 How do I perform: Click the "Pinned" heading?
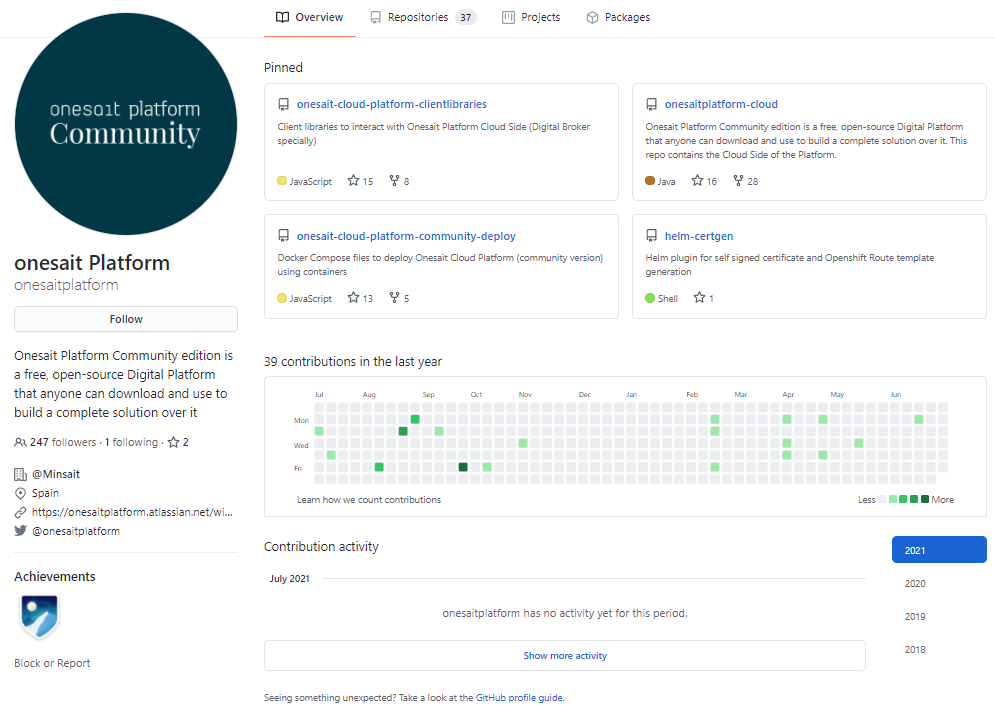[x=283, y=67]
